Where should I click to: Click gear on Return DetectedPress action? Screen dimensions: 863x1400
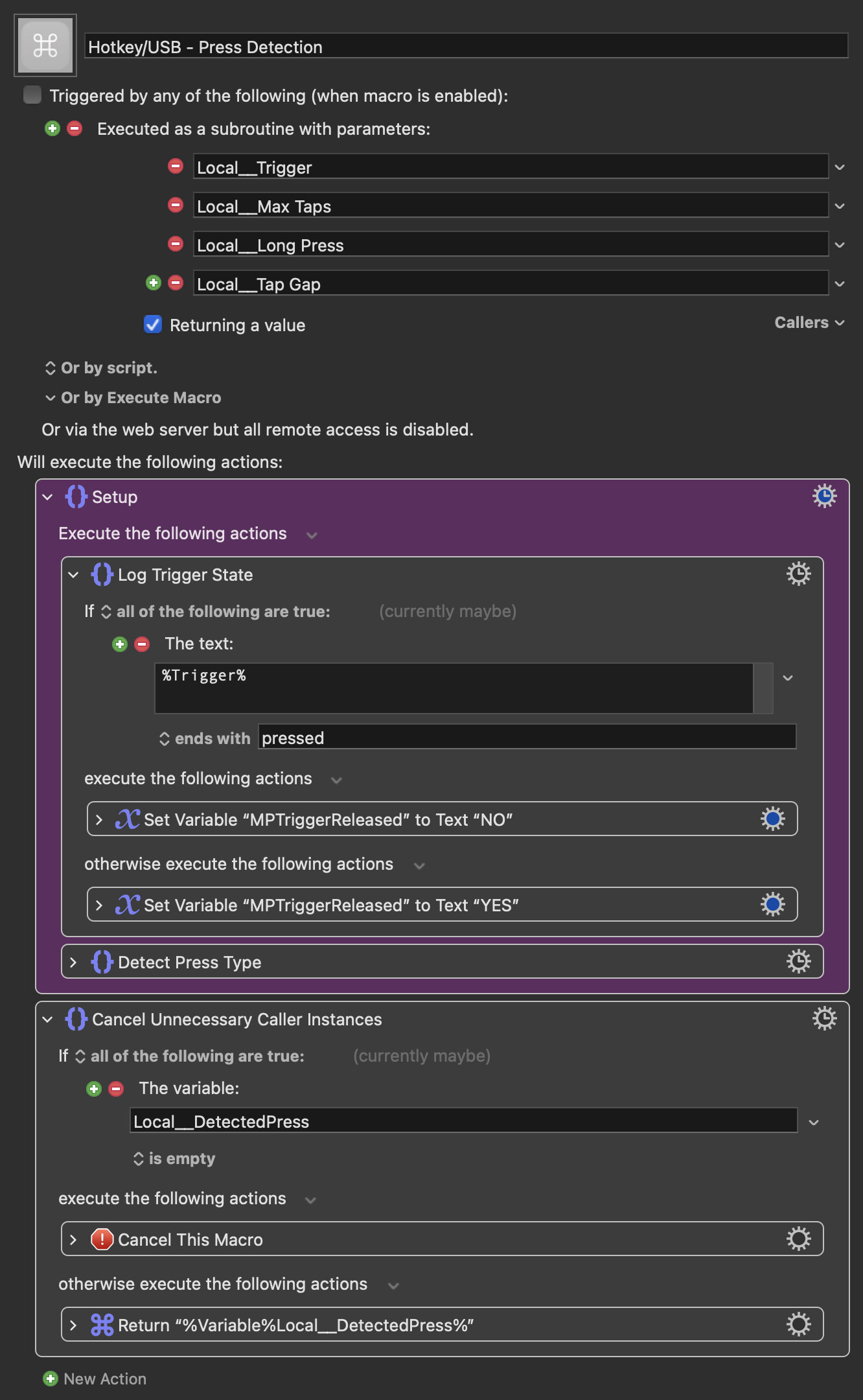point(798,1325)
